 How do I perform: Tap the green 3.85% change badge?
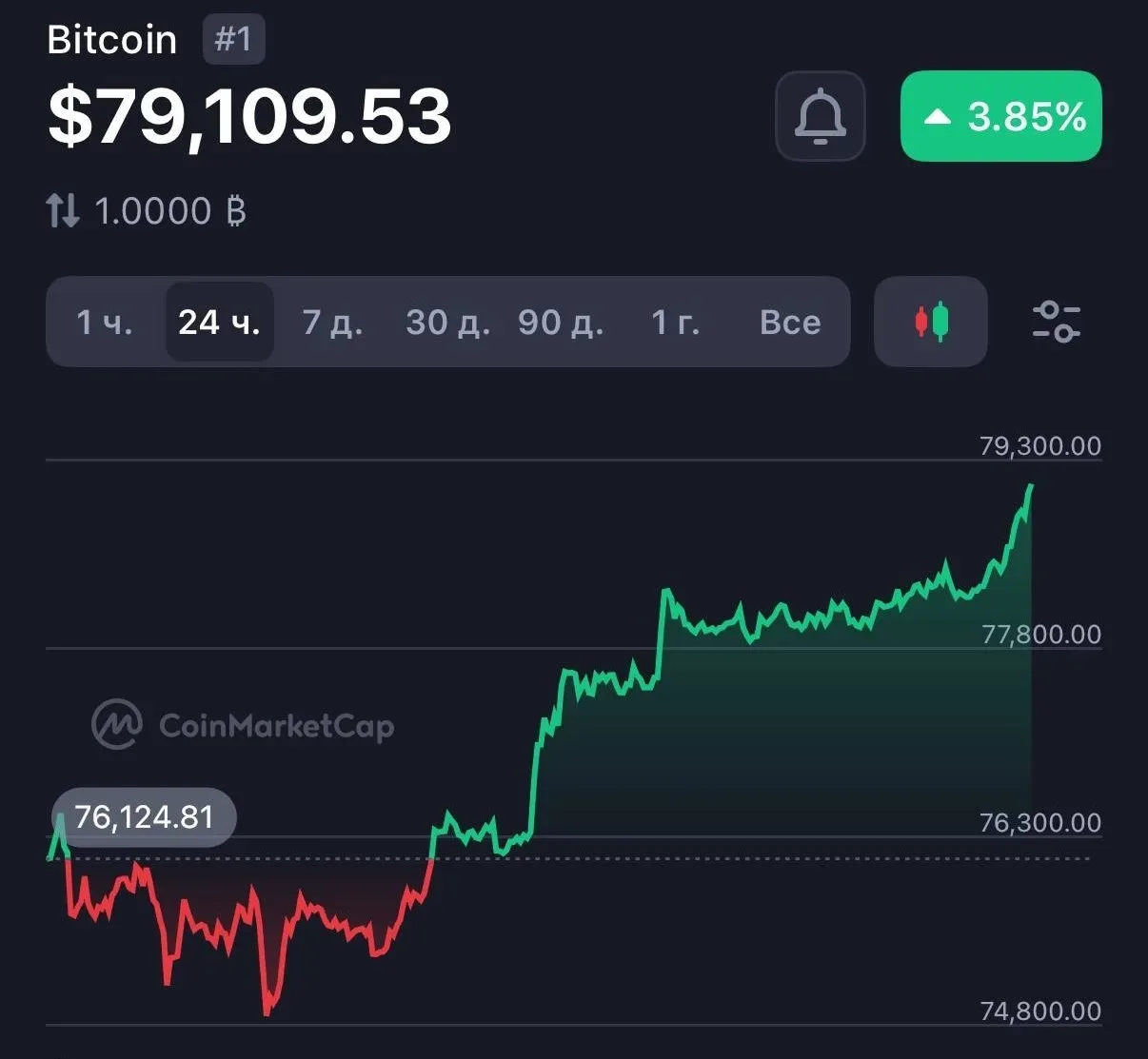tap(1000, 116)
